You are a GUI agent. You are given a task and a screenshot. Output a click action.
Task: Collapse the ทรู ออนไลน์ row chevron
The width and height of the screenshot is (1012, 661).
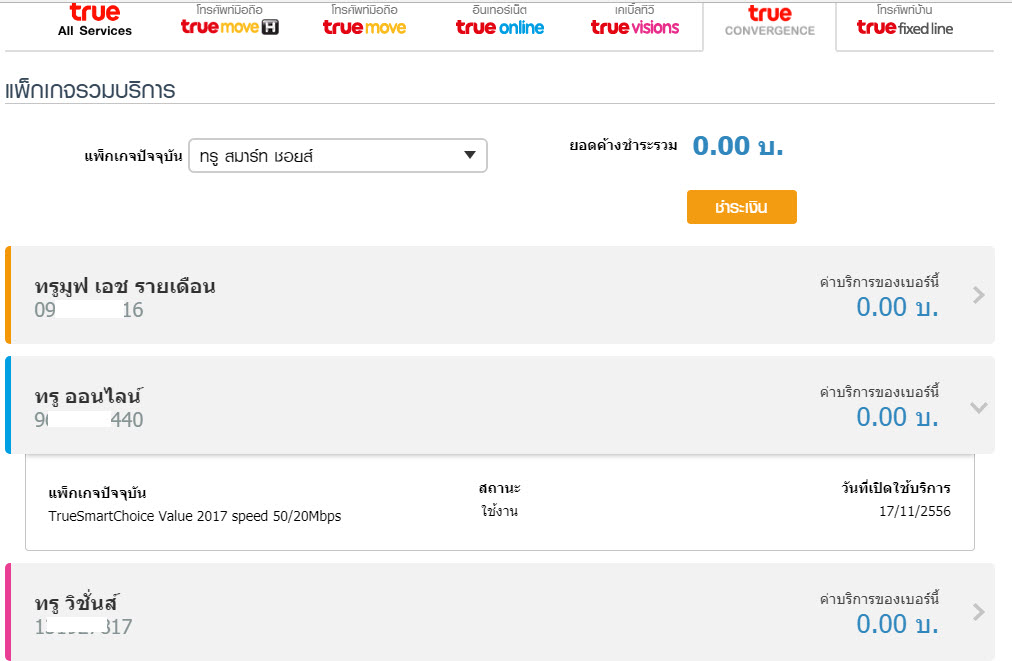978,407
